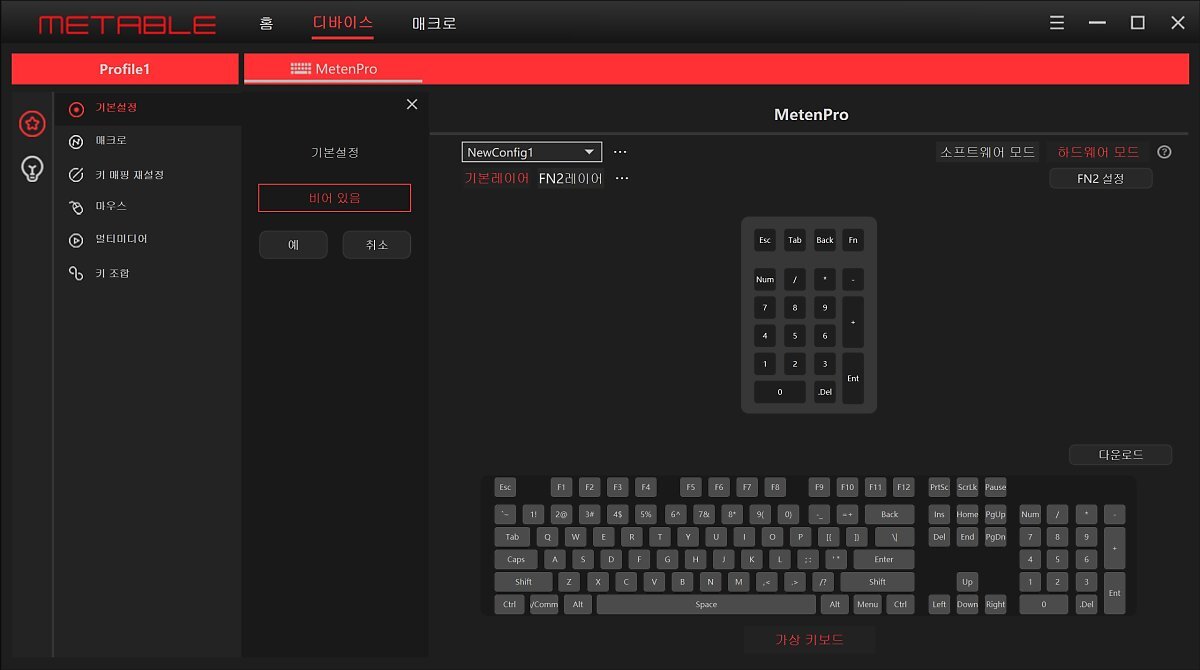Viewport: 1200px width, 670px height.
Task: Click PgDn on the virtual keyboard
Action: pyautogui.click(x=996, y=537)
